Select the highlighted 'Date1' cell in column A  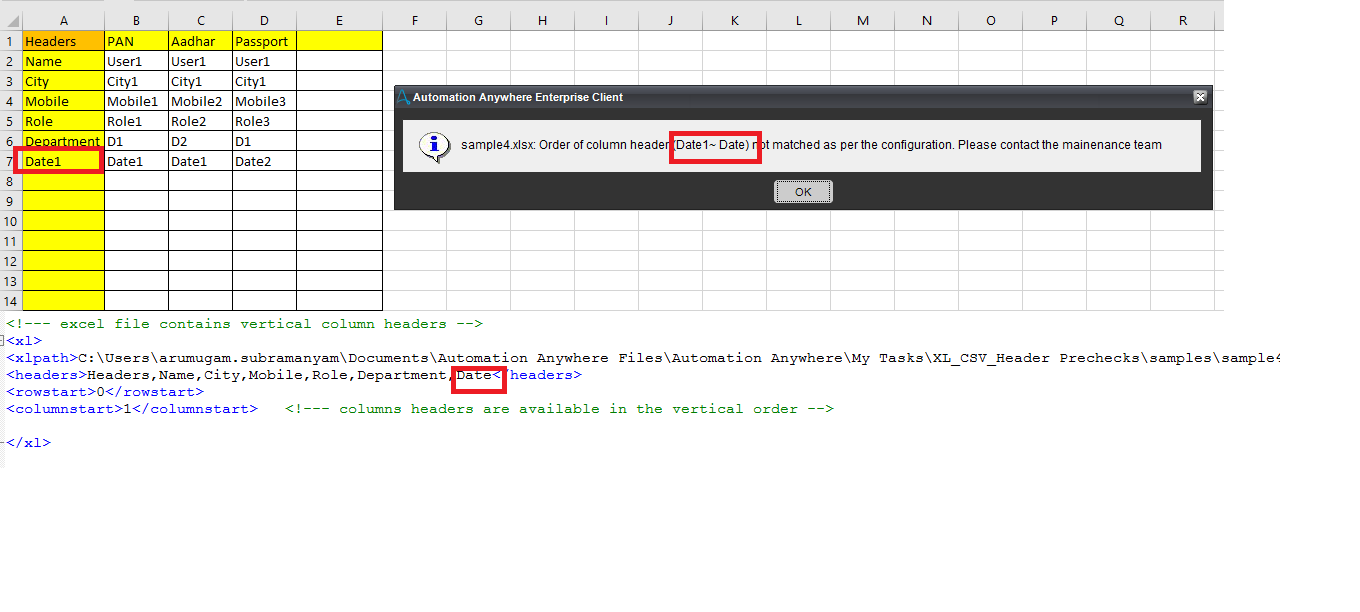tap(63, 161)
